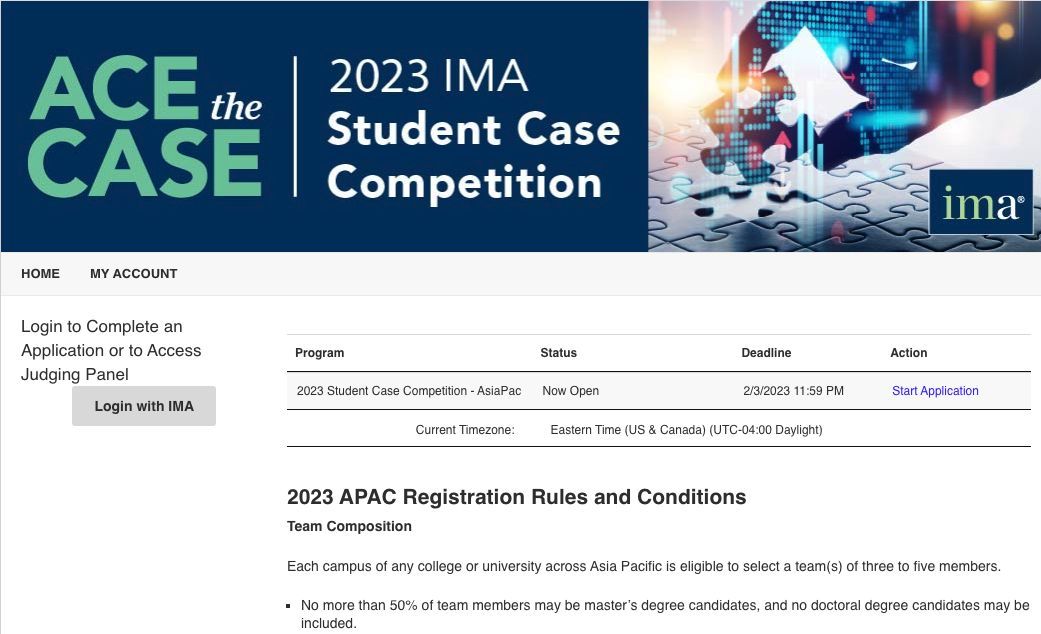
Task: Open the HOME menu item
Action: pyautogui.click(x=40, y=274)
